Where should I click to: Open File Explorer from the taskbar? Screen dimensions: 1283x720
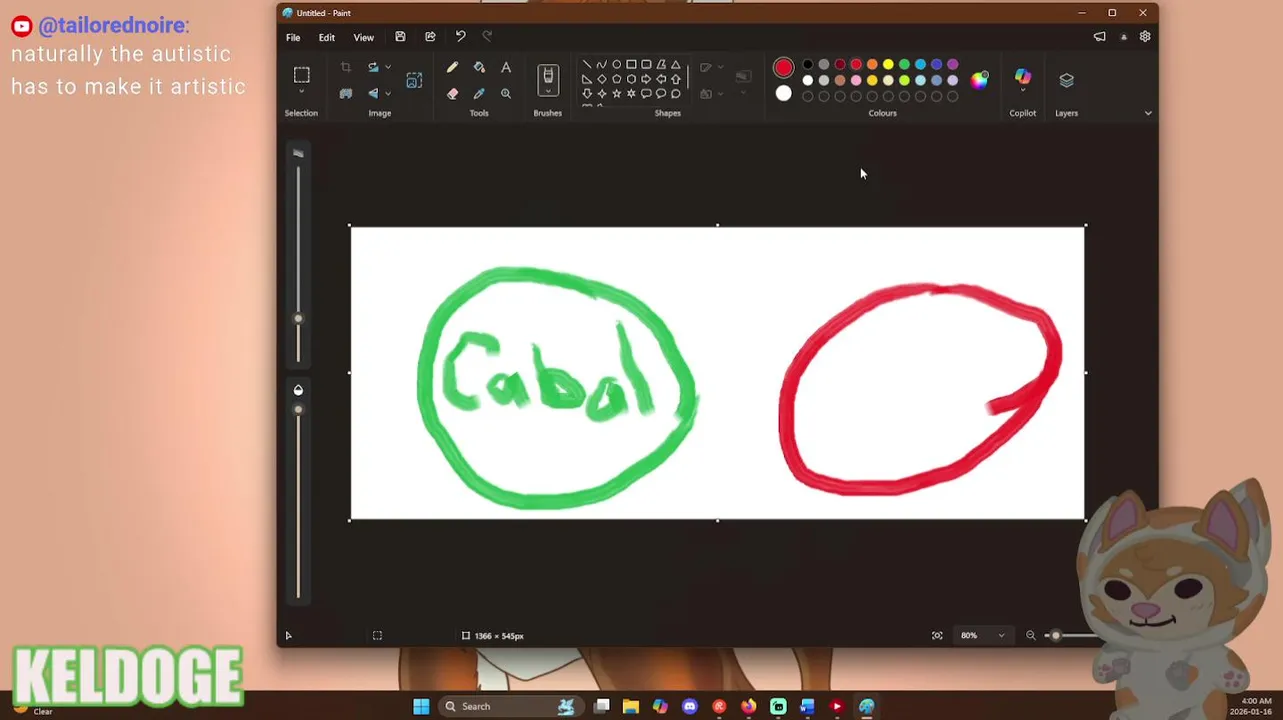pyautogui.click(x=631, y=707)
